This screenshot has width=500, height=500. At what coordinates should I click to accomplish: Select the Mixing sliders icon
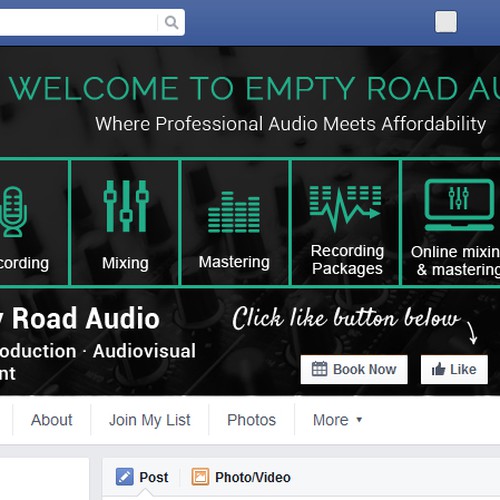(x=126, y=206)
